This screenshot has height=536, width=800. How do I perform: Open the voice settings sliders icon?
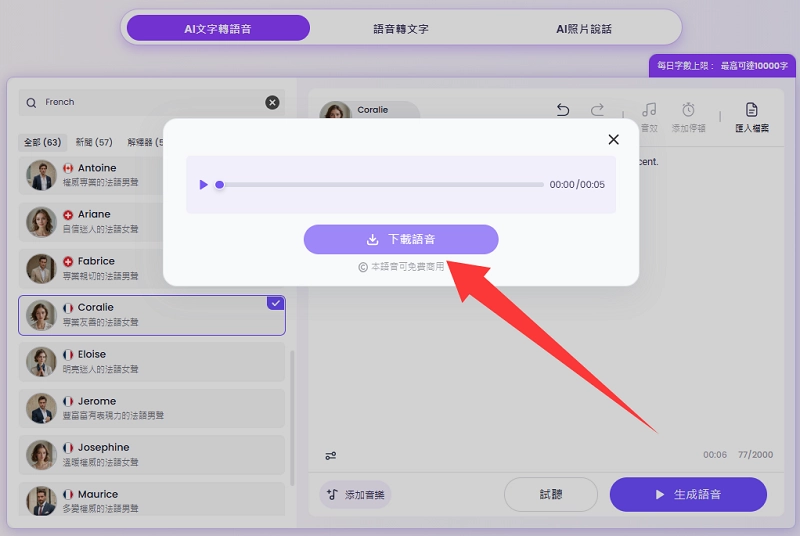point(331,455)
